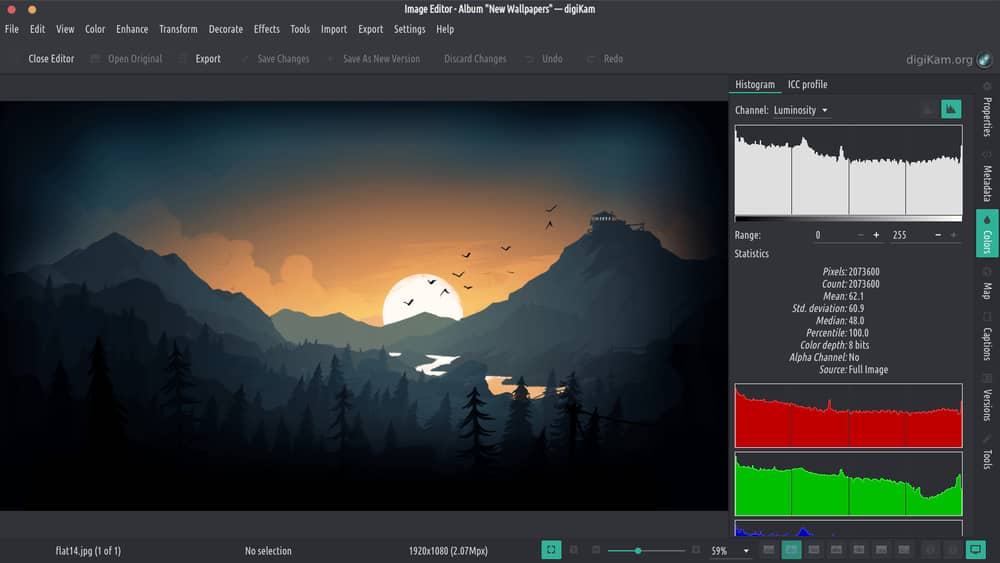Open the View menu
The image size is (1000, 563).
(65, 29)
